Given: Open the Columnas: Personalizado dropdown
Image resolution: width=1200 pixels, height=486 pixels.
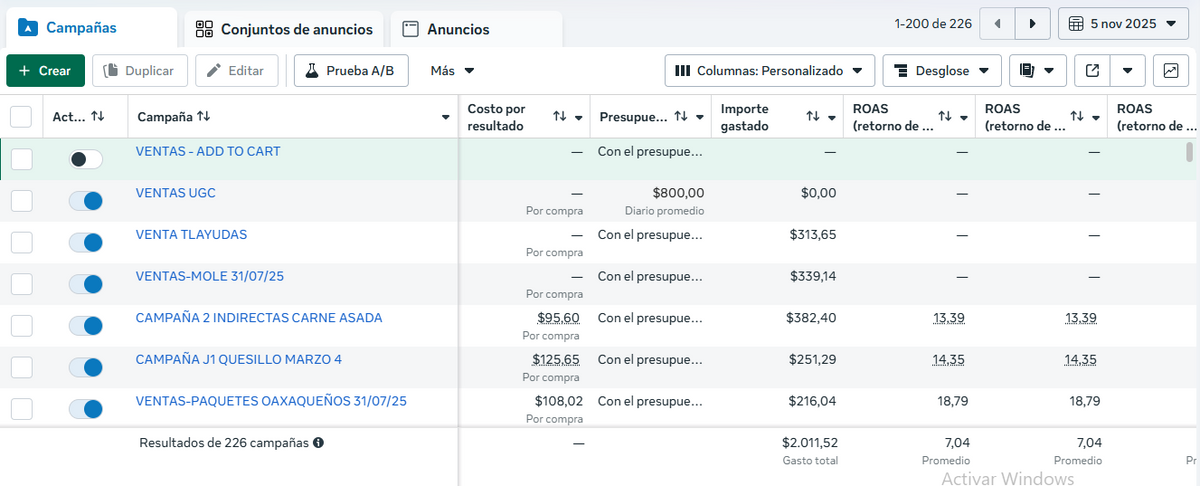Looking at the screenshot, I should [769, 71].
